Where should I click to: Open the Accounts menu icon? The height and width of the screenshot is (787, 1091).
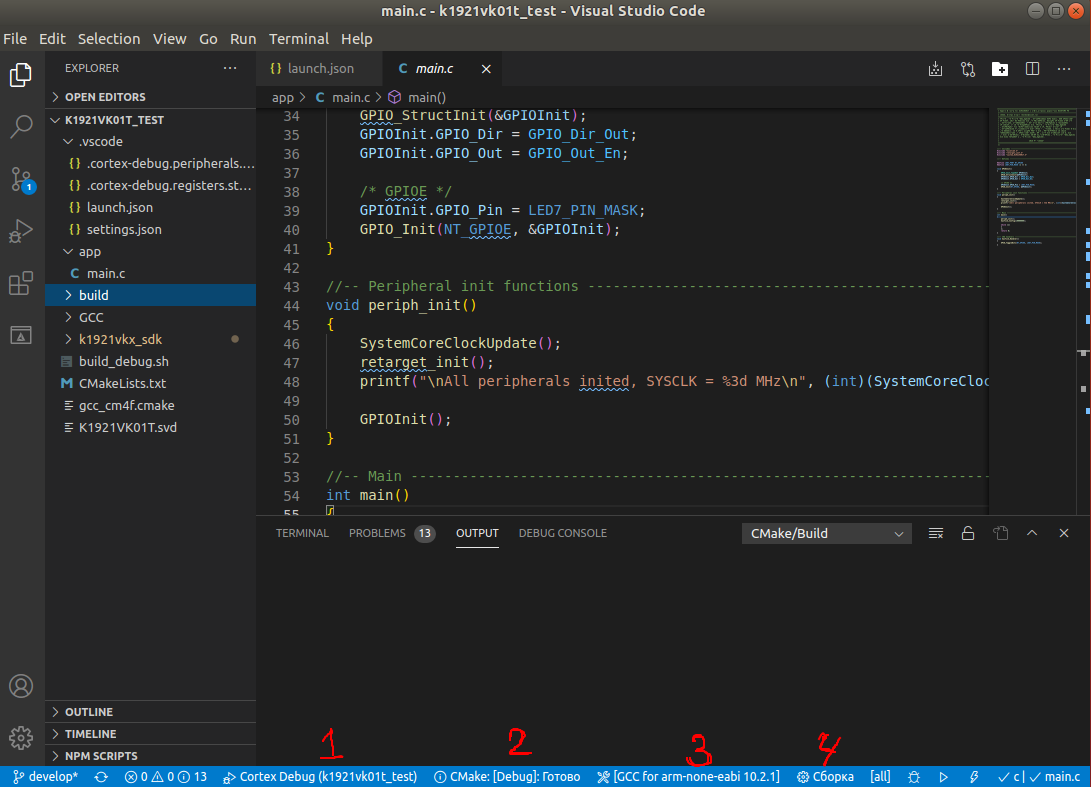(x=21, y=686)
